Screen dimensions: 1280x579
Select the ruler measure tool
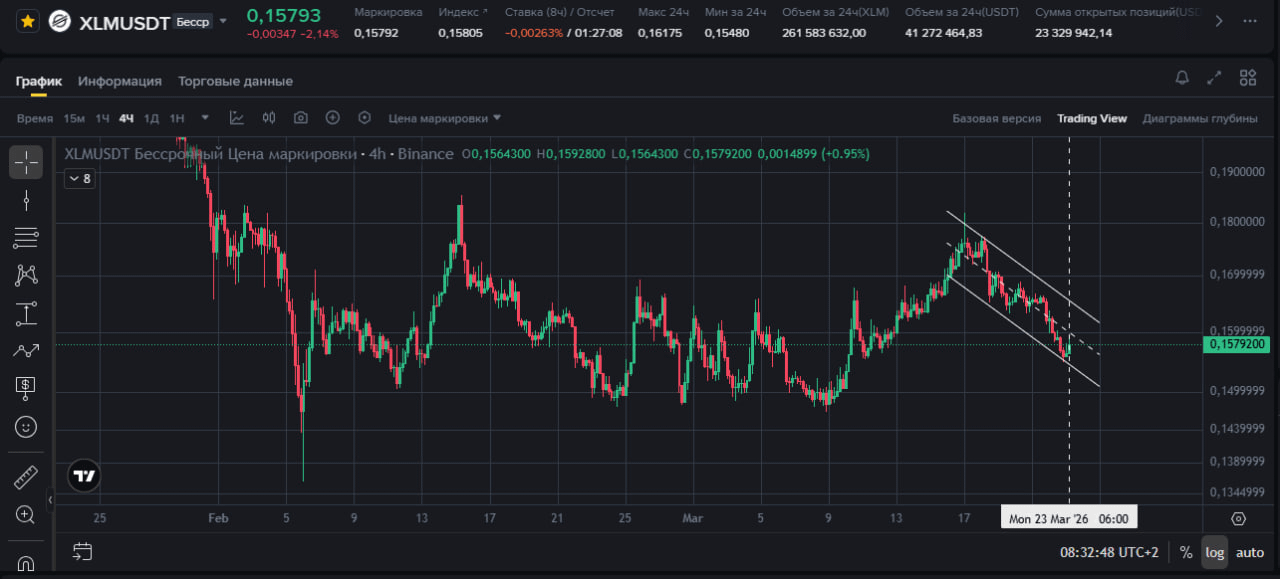point(26,478)
